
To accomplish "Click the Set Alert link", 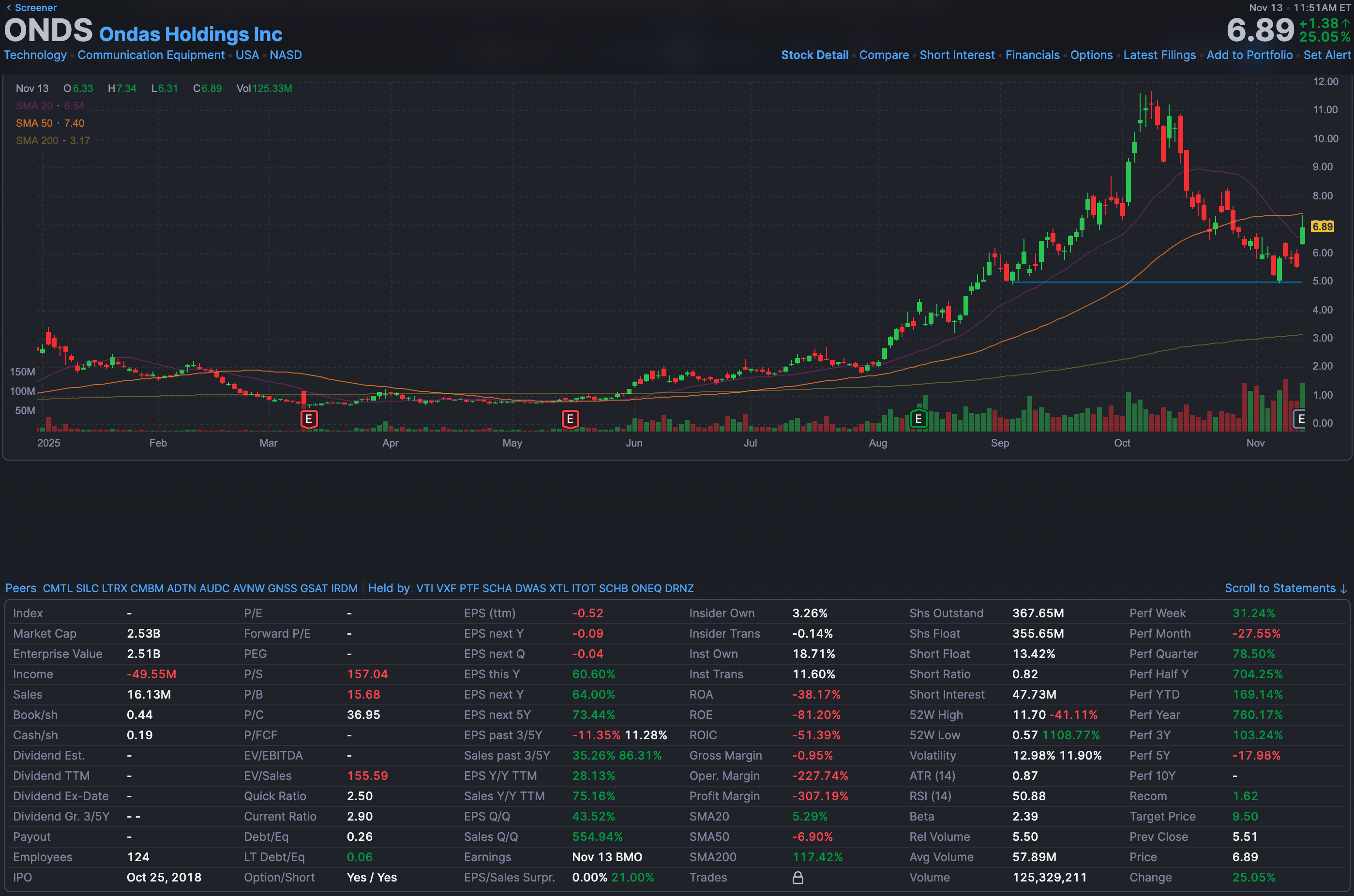I will coord(1326,55).
